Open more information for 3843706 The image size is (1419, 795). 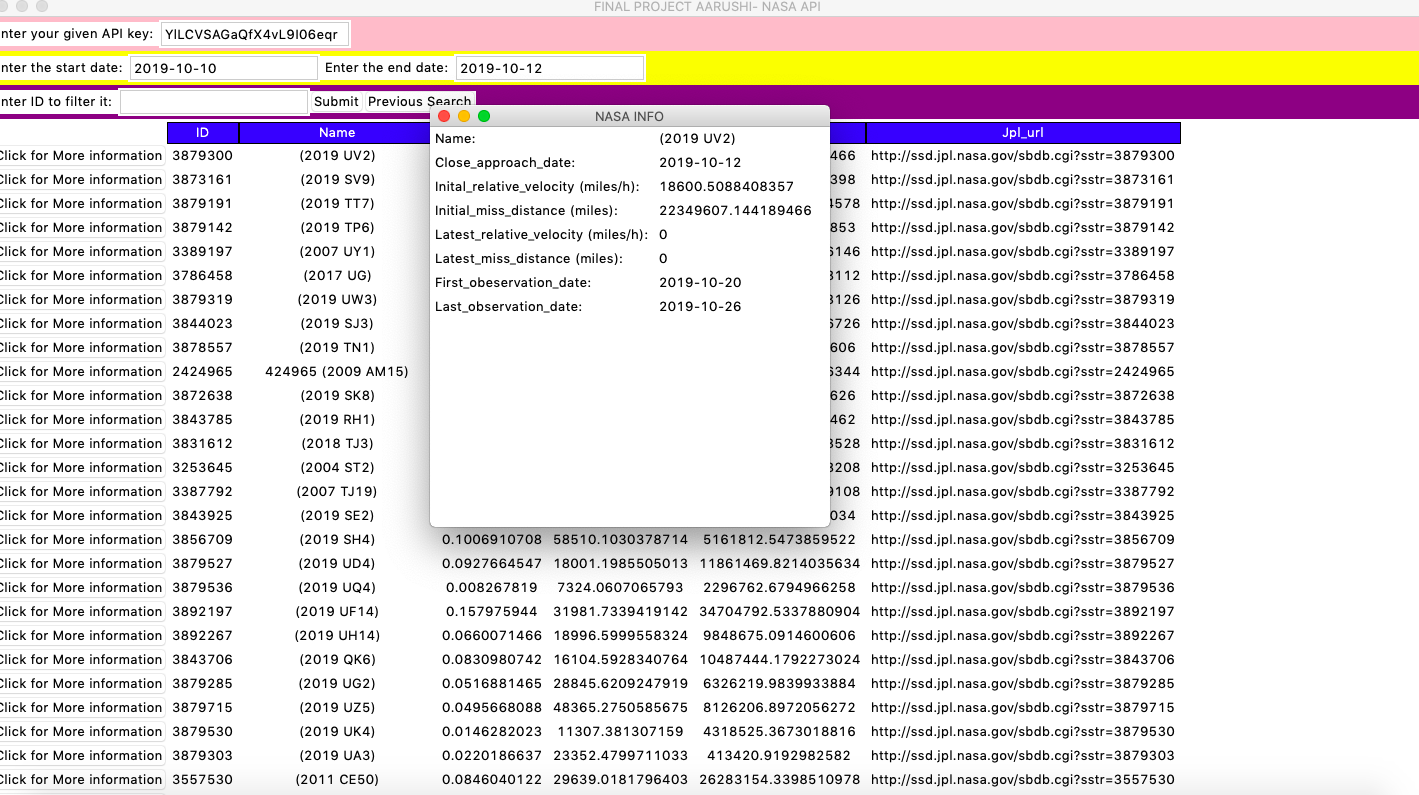click(80, 660)
